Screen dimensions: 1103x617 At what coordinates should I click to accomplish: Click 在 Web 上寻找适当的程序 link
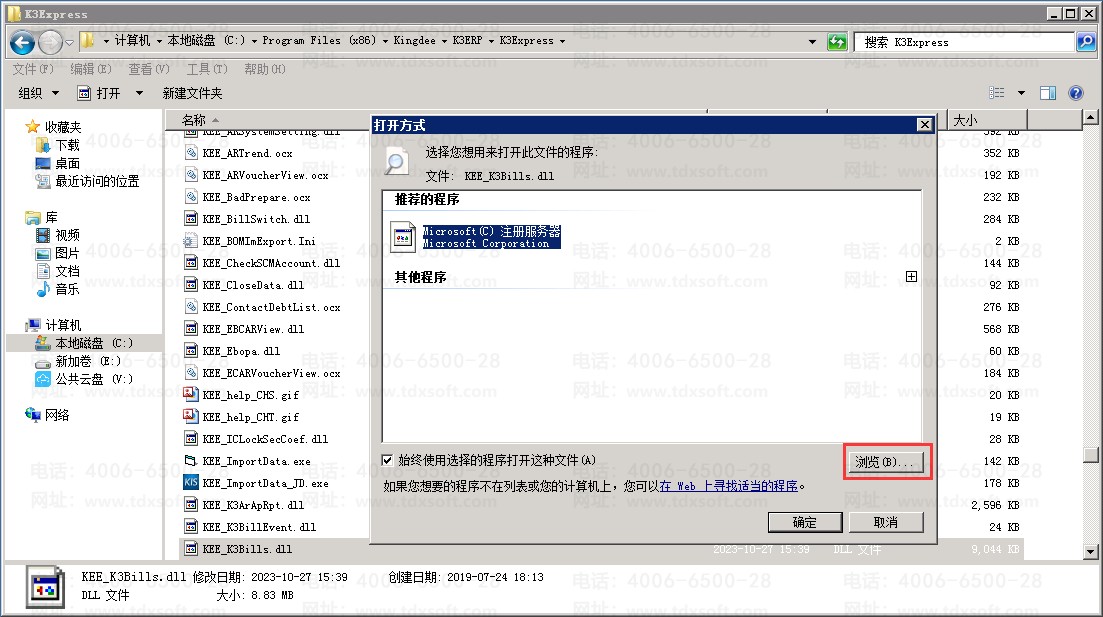(729, 486)
